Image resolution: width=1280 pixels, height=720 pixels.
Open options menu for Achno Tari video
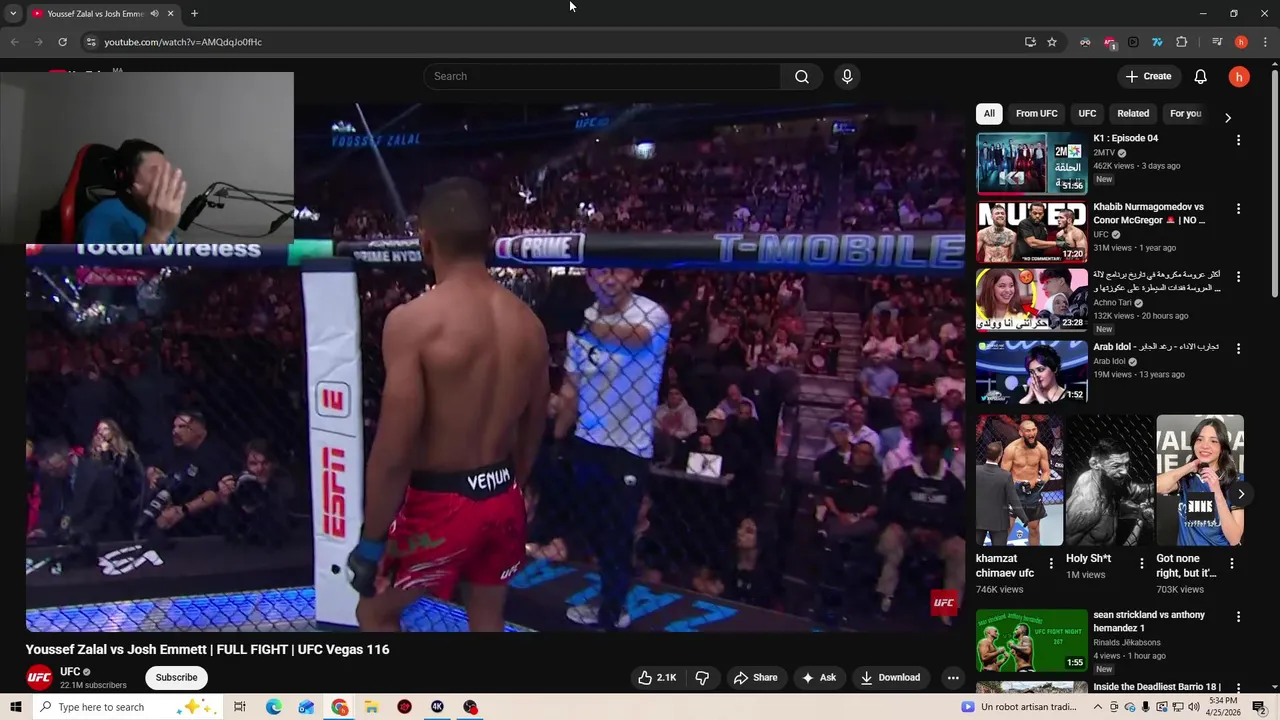coord(1238,276)
